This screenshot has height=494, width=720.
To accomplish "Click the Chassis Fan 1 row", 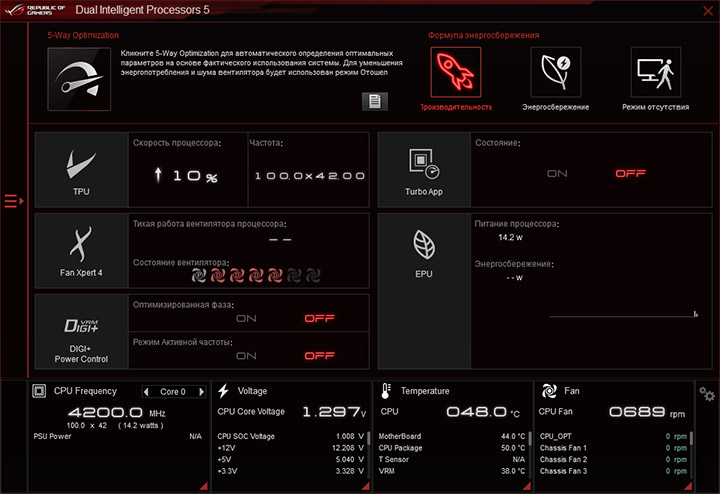I will pos(613,448).
